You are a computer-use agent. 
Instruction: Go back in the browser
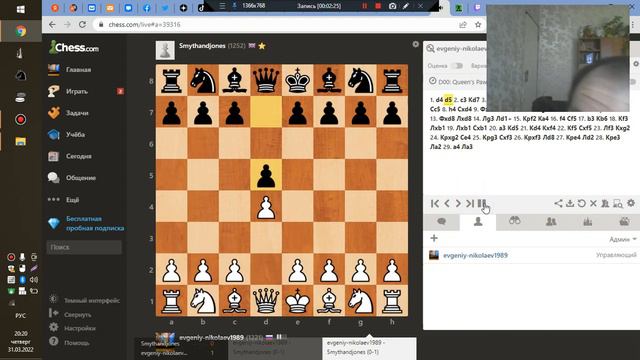52,24
